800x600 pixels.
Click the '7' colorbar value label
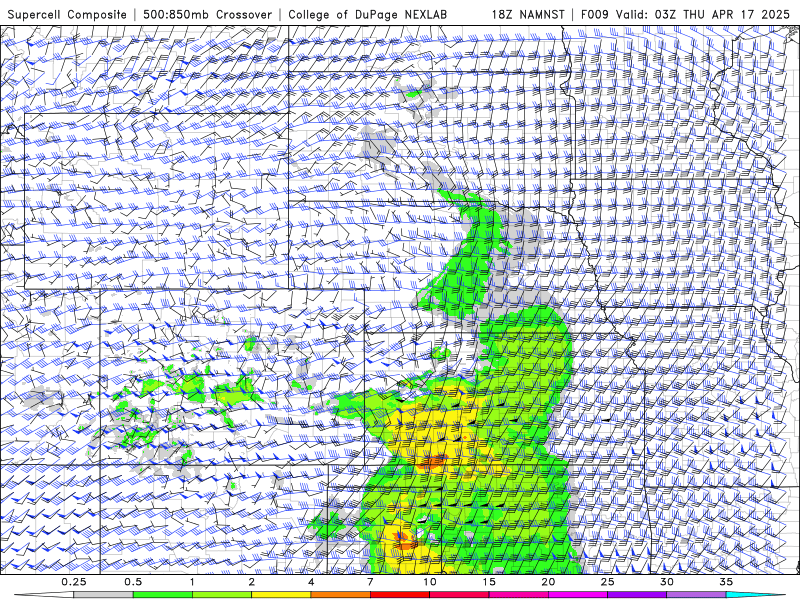pos(370,582)
